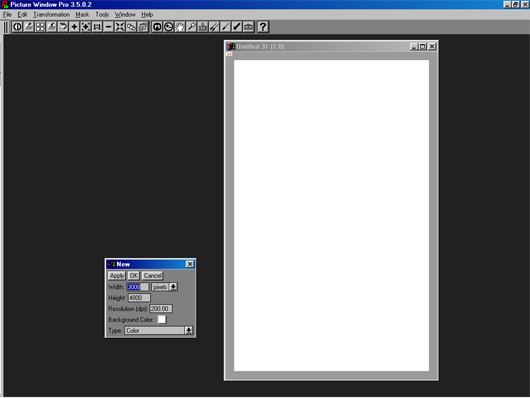This screenshot has width=530, height=398.
Task: Click the toolbar grip handle at left
Action: pos(6,27)
